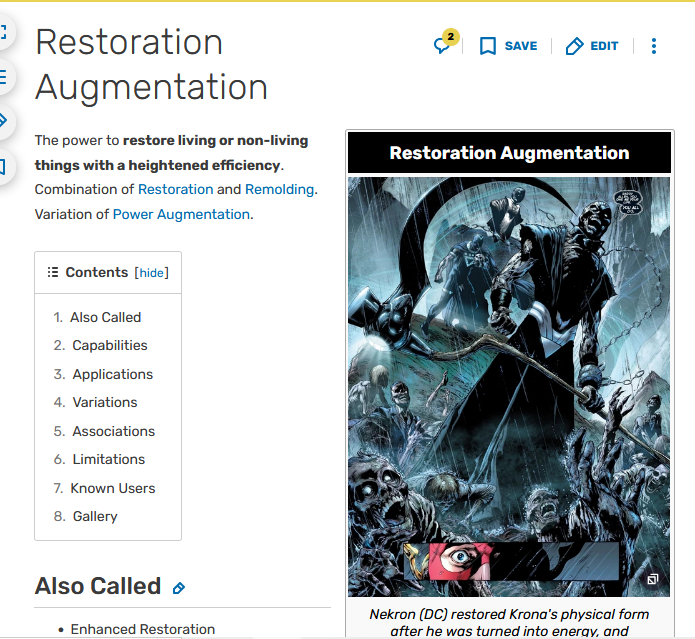Click the pencil icon next to EDIT
This screenshot has width=695, height=639.
coord(574,46)
